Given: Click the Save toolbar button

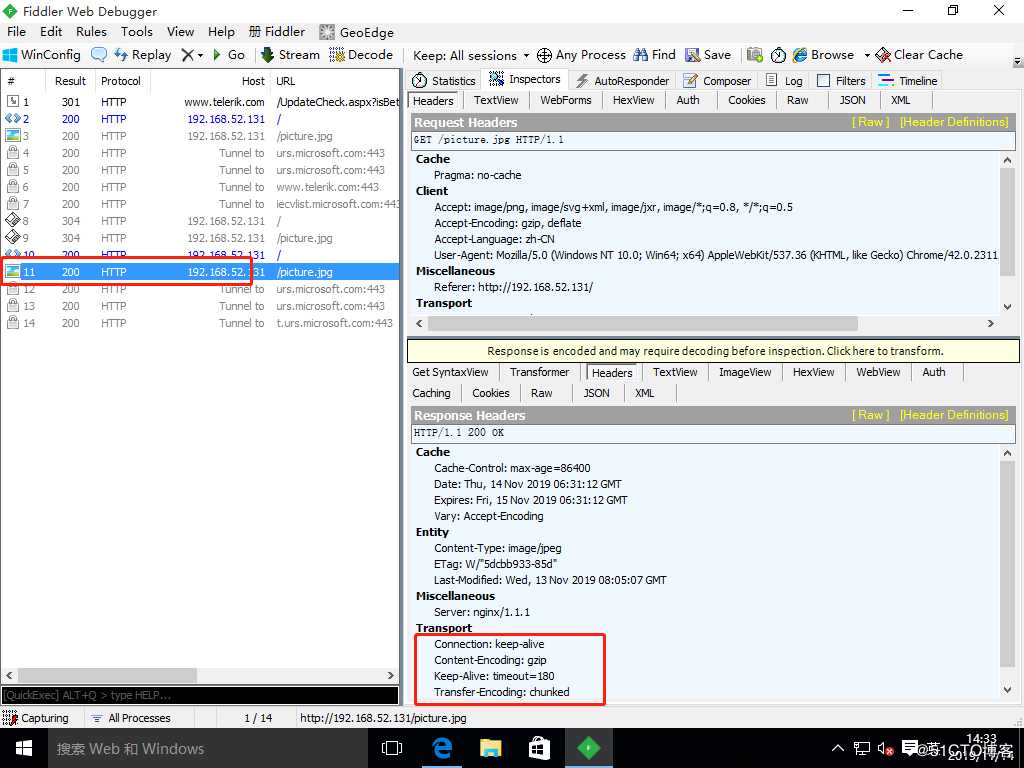Looking at the screenshot, I should click(x=708, y=55).
